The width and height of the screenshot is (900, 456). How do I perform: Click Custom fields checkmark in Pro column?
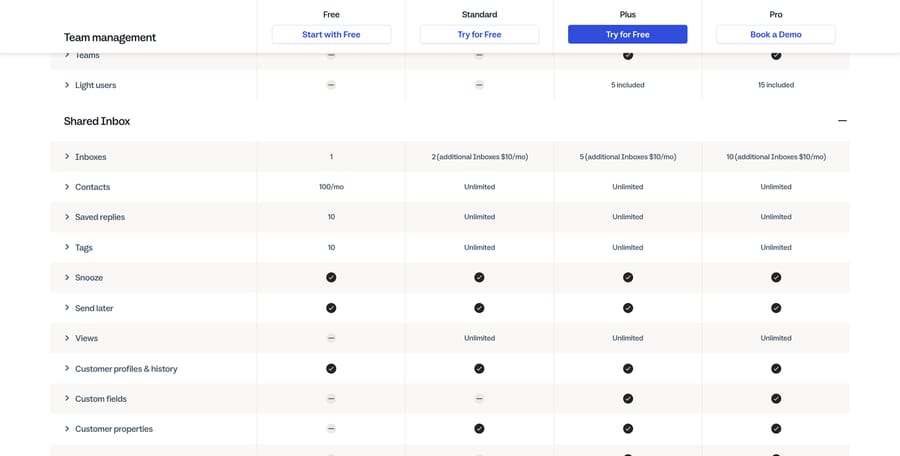(776, 399)
